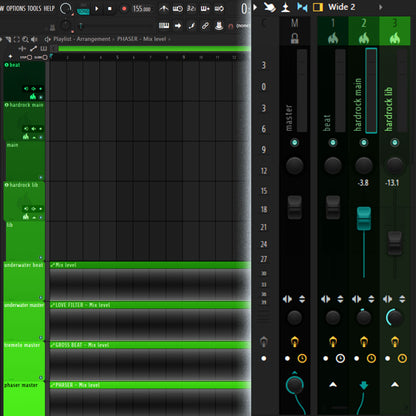The image size is (416, 416).
Task: Toggle latency clock icon on beat track
Action: point(340,358)
